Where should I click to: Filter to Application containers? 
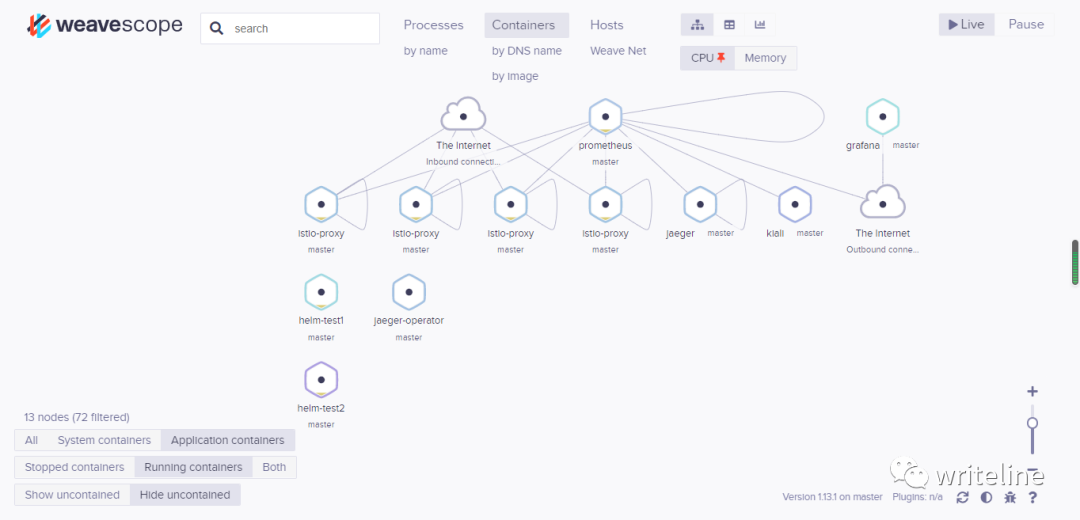[227, 440]
